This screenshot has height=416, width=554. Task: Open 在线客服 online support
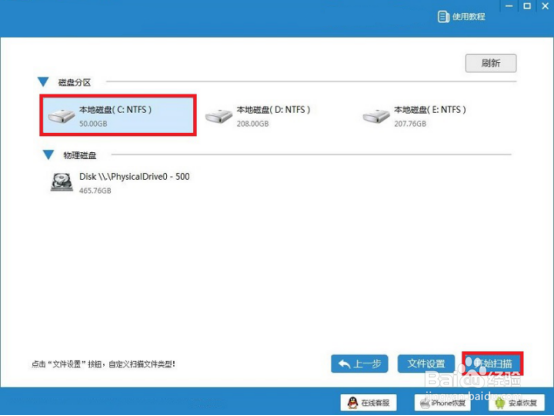click(x=369, y=403)
